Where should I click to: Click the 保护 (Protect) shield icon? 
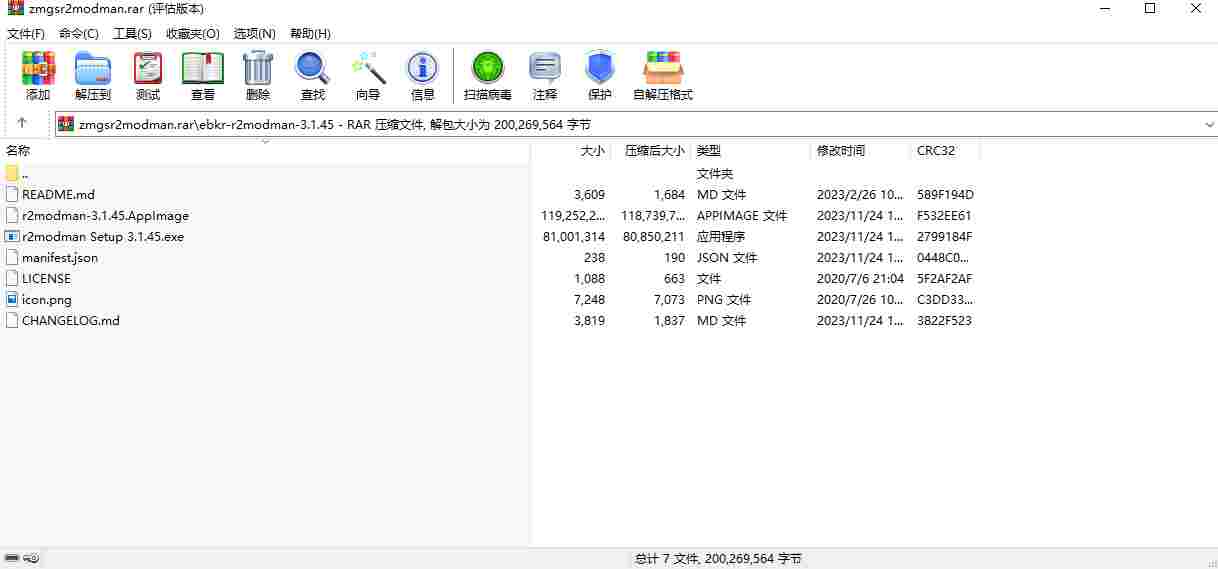[x=600, y=69]
